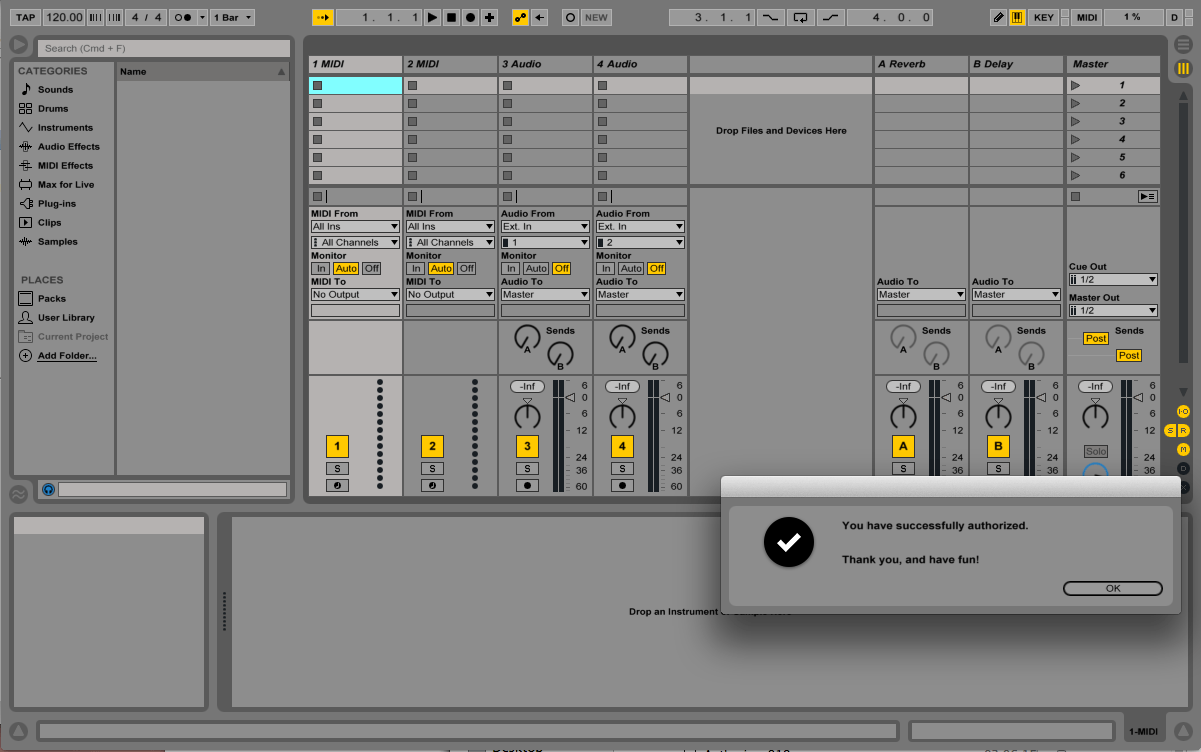Open the Master Out 1/2 dropdown
This screenshot has height=752, width=1201.
click(x=1113, y=311)
